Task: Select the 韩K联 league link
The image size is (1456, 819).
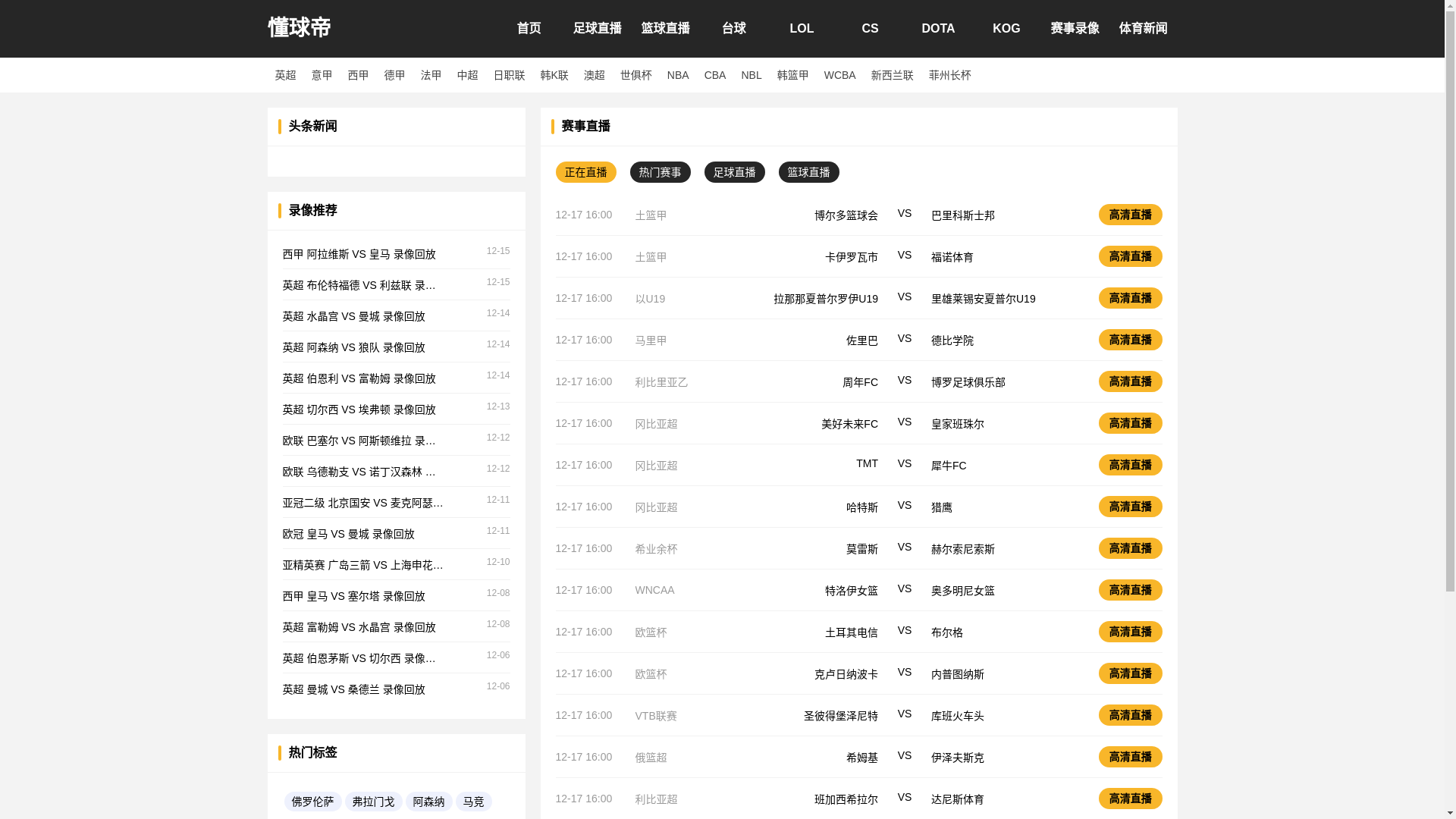Action: pos(554,75)
